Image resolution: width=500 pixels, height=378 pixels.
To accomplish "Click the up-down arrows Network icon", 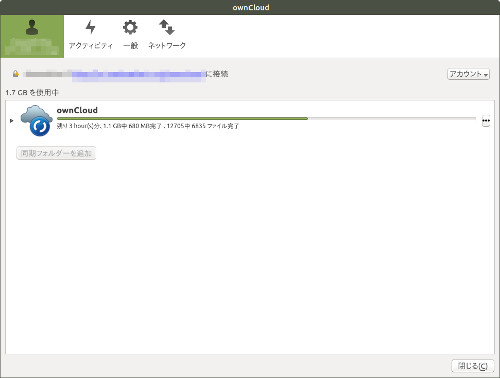I will coord(167,27).
